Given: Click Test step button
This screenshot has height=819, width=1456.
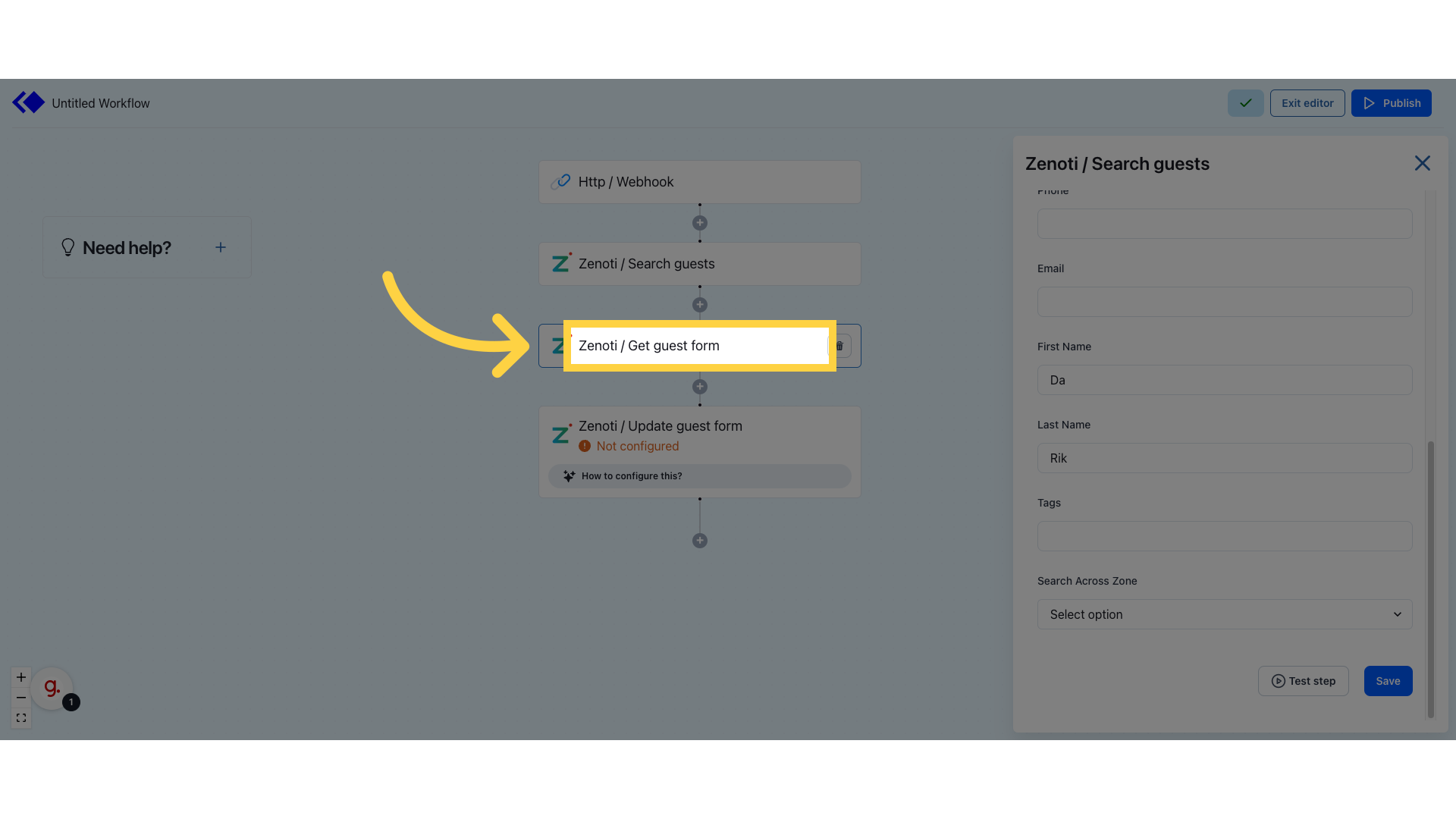Looking at the screenshot, I should [1303, 681].
